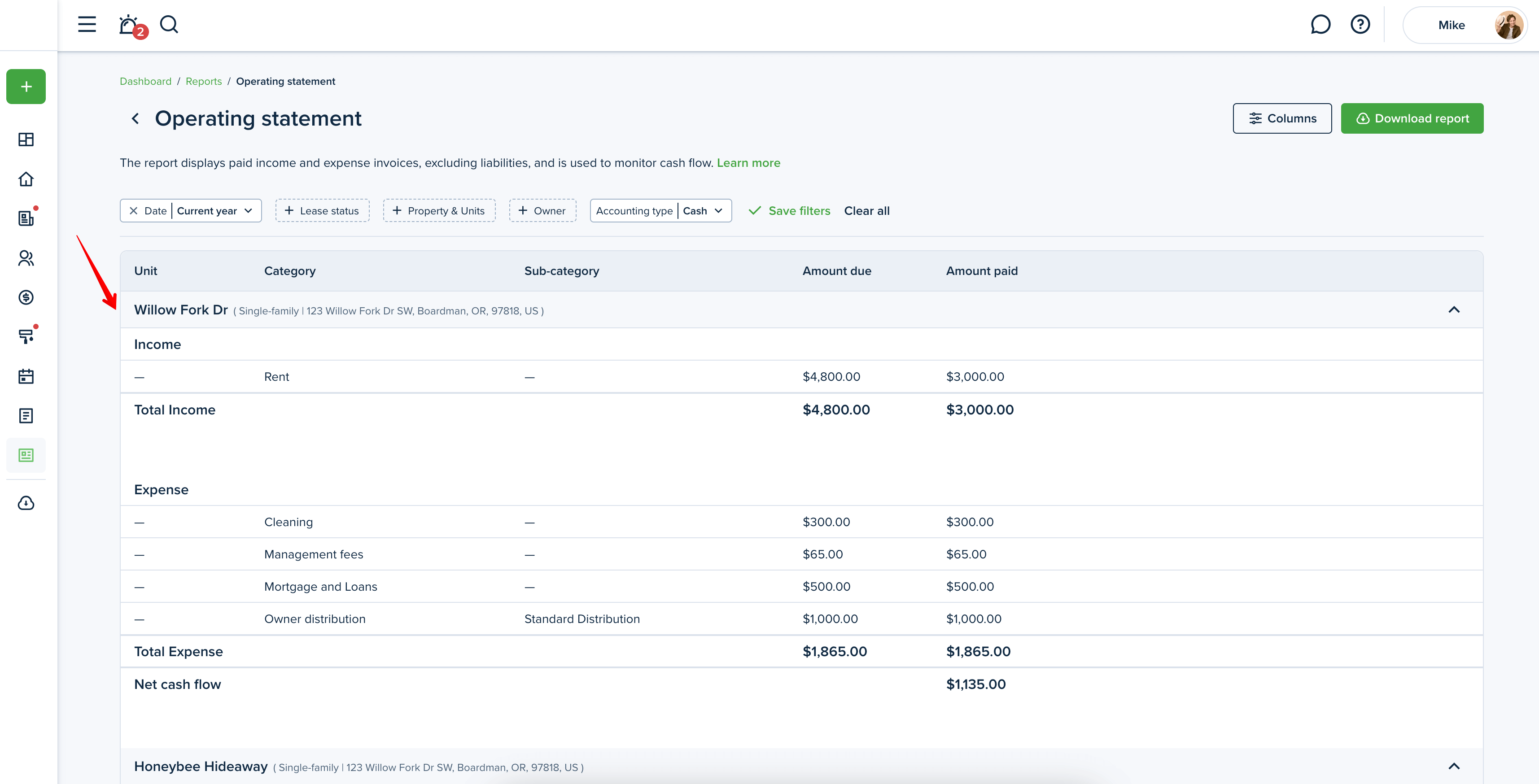Image resolution: width=1539 pixels, height=784 pixels.
Task: Select the Cleaning expense row
Action: click(x=801, y=522)
